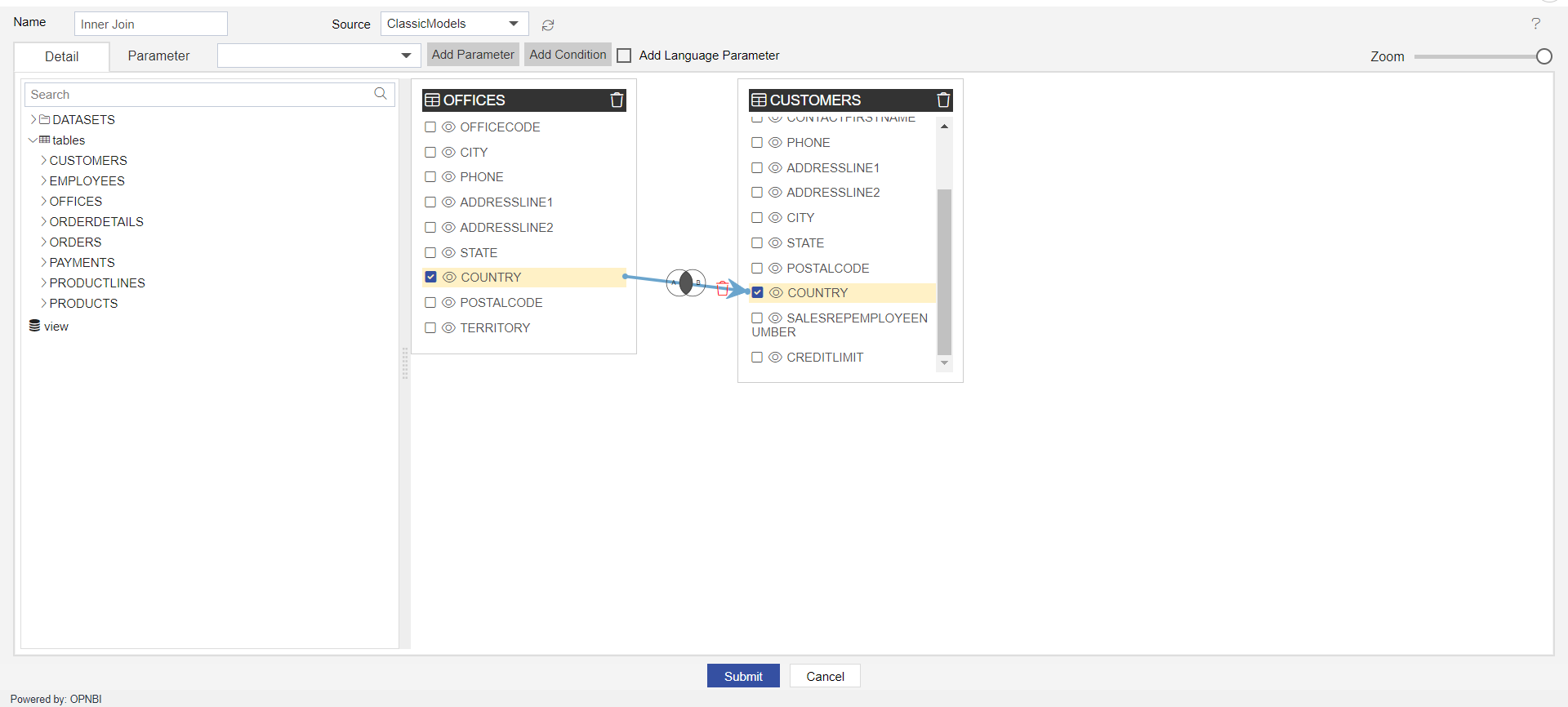Screen dimensions: 1568x707
Task: Toggle eye icon for OFFICES TERRITORY
Action: (448, 328)
